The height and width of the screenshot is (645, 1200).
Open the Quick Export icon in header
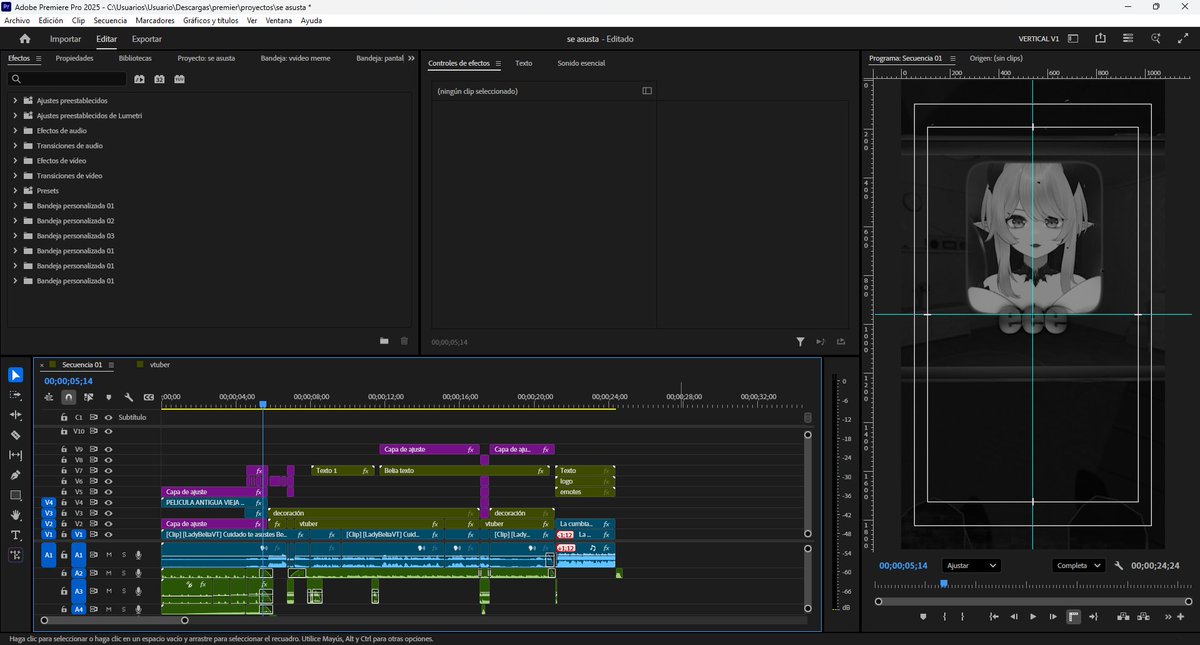pos(1100,39)
